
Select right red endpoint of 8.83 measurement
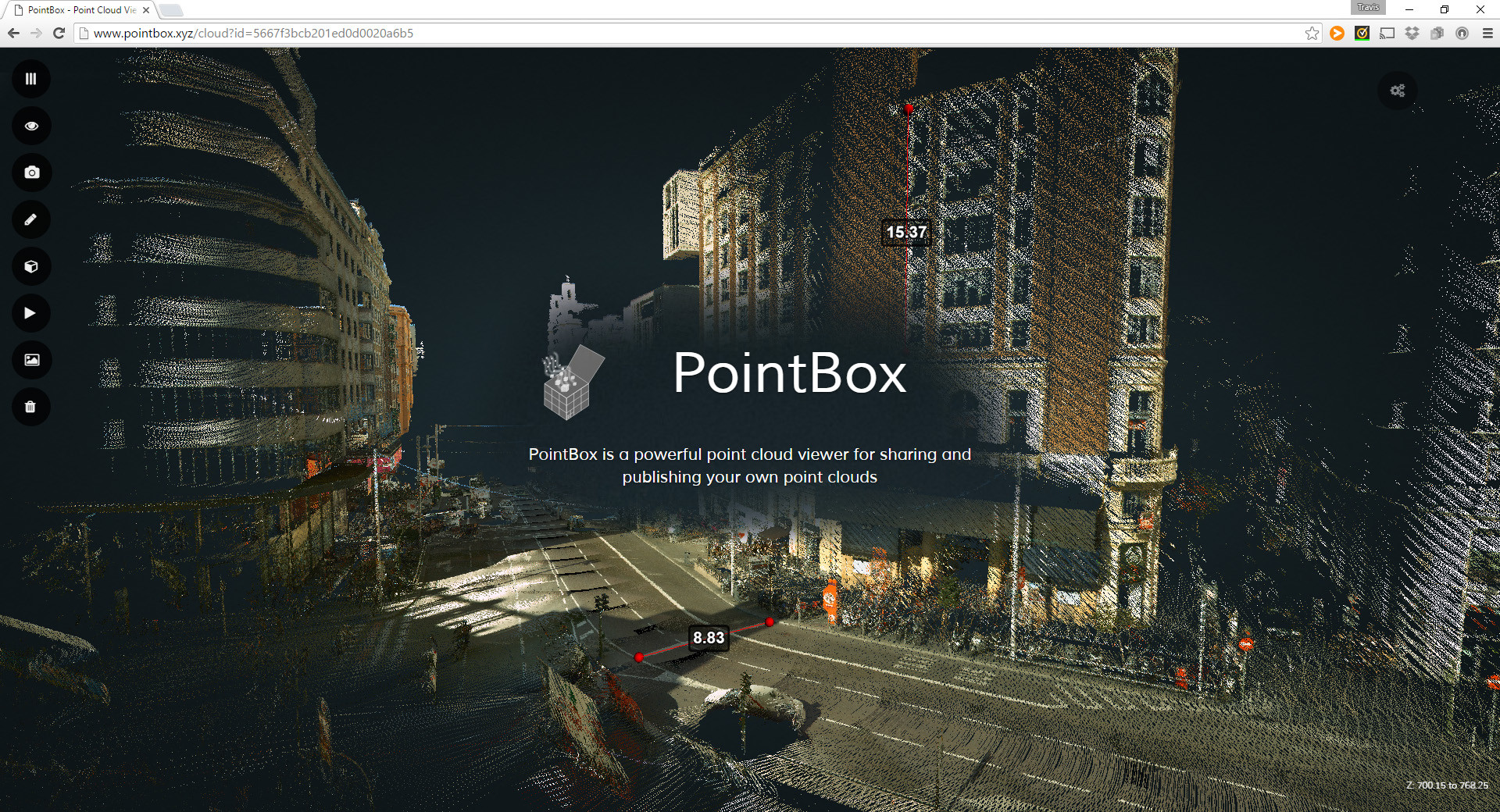[x=770, y=621]
